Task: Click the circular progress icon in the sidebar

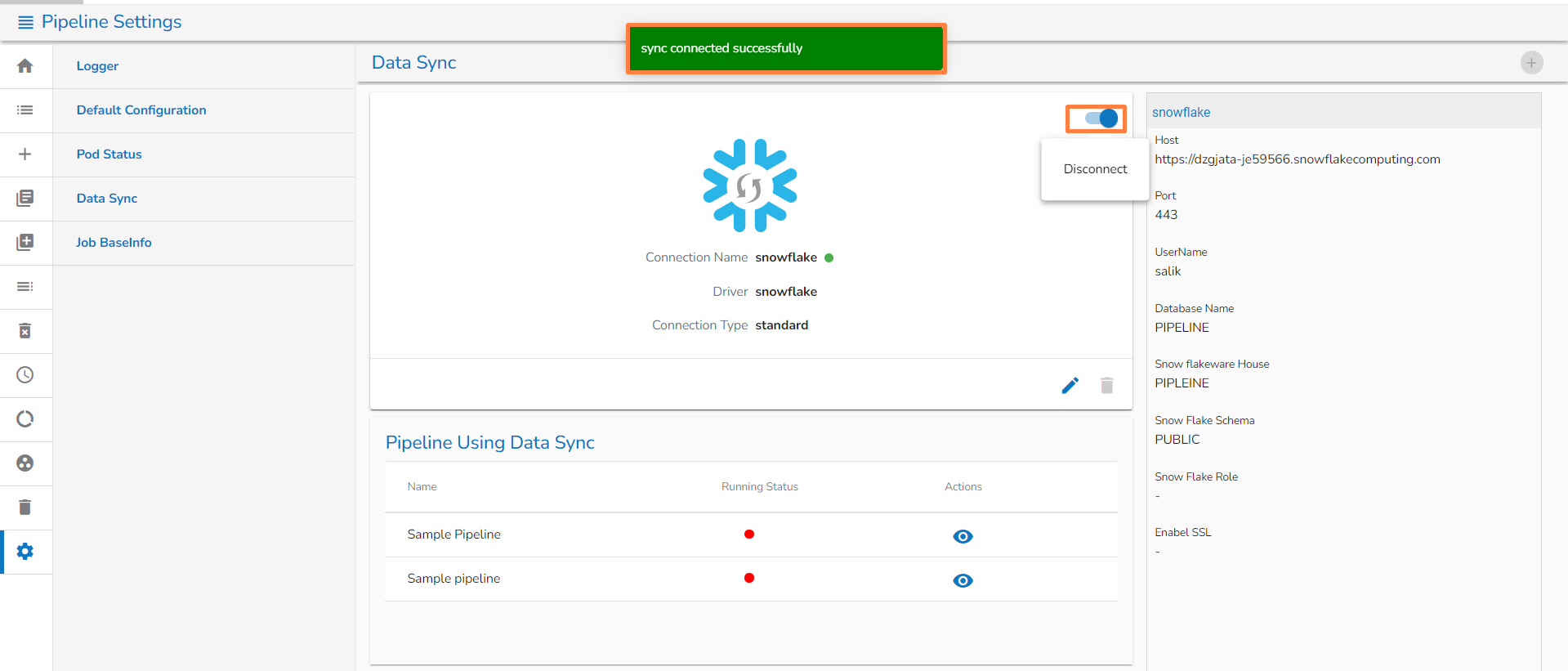Action: [x=25, y=418]
